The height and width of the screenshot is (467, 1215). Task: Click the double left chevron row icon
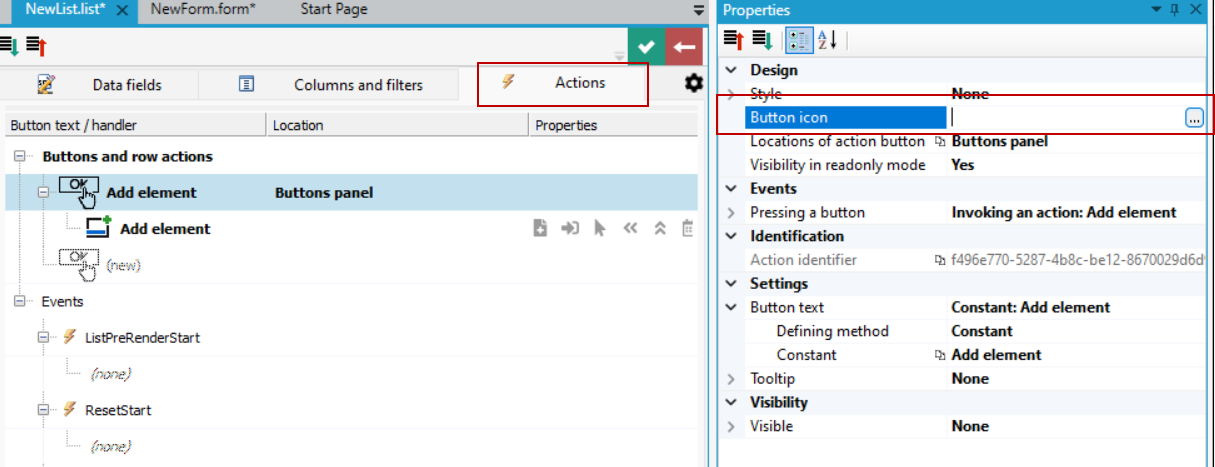630,228
